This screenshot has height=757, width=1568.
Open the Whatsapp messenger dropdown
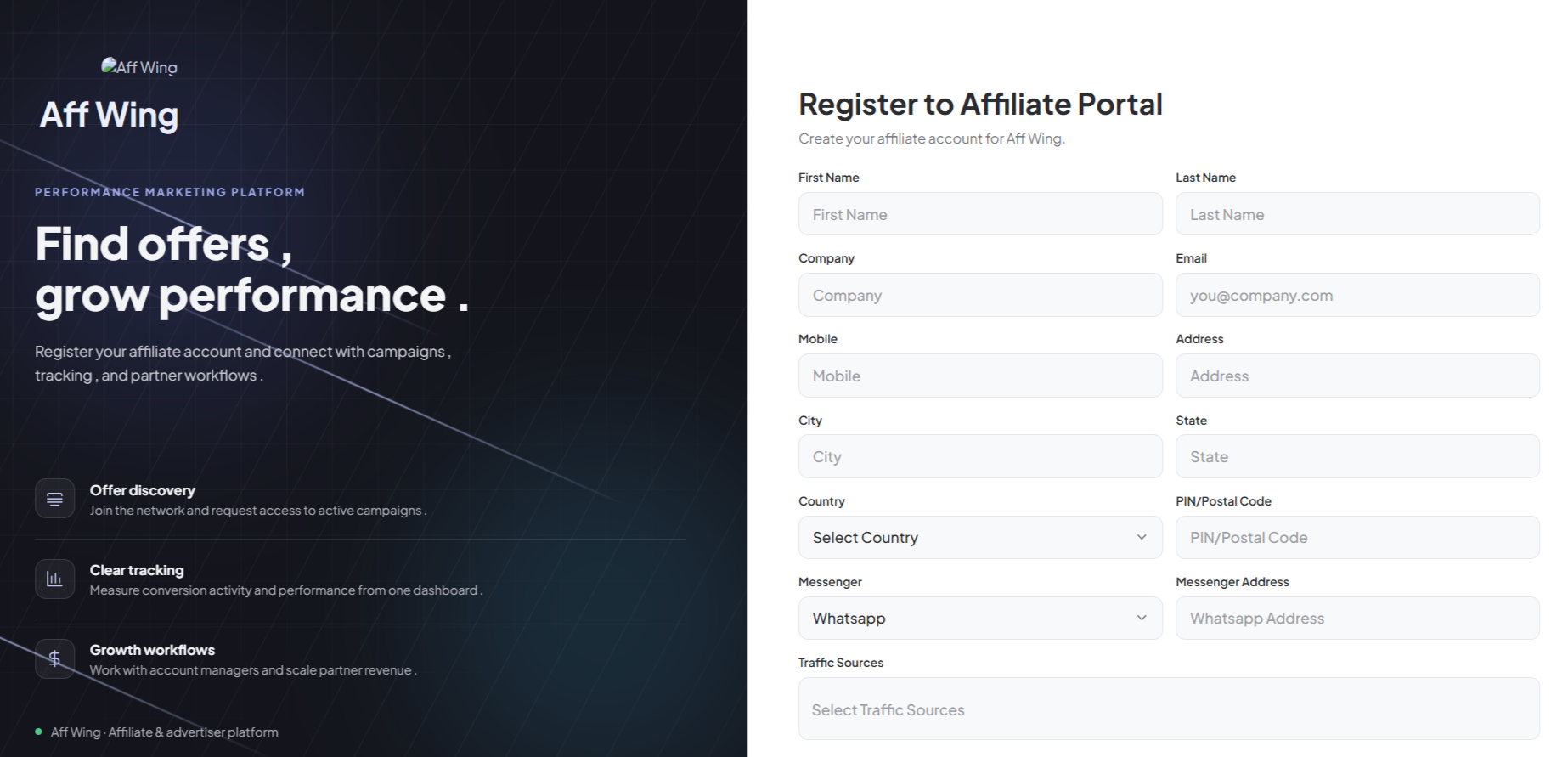(x=980, y=618)
